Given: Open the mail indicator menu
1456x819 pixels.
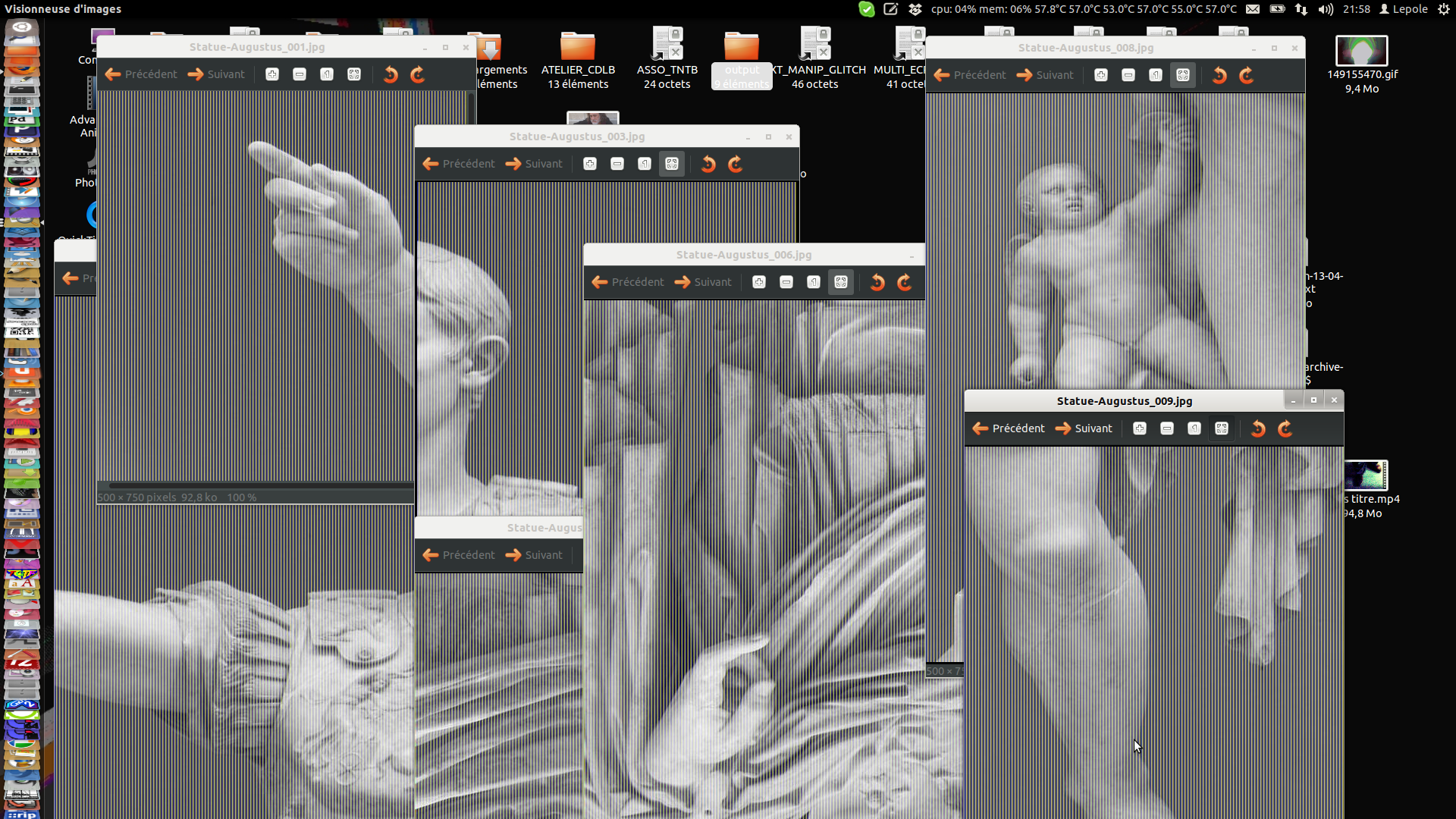Looking at the screenshot, I should pos(1253,9).
